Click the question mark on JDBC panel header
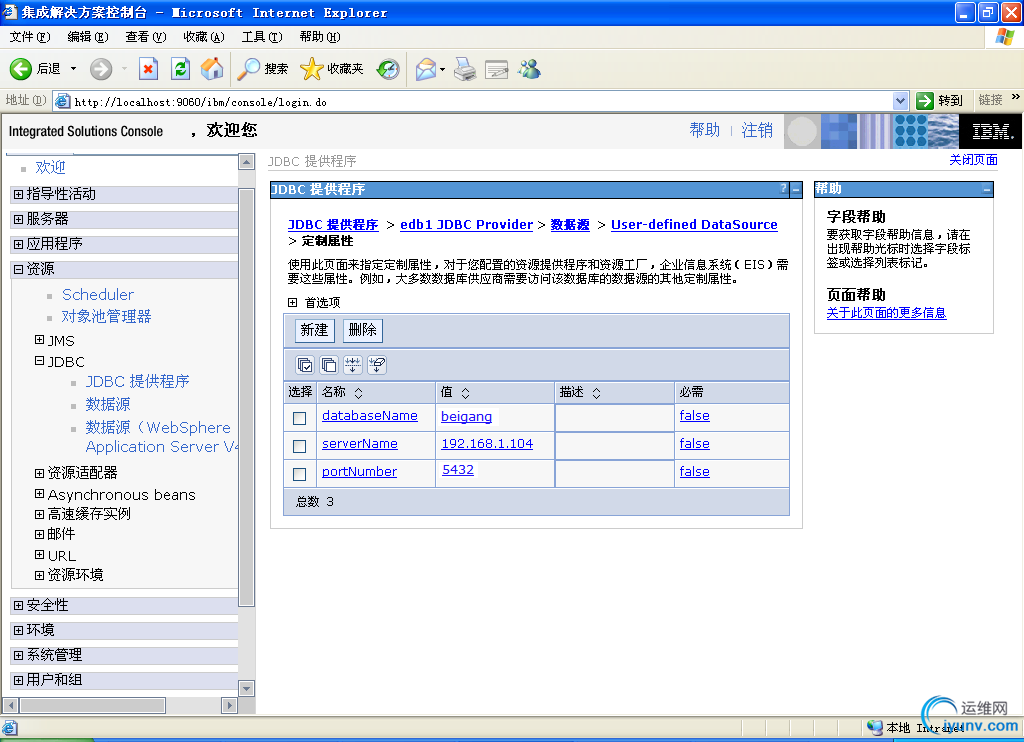This screenshot has width=1024, height=742. click(784, 189)
